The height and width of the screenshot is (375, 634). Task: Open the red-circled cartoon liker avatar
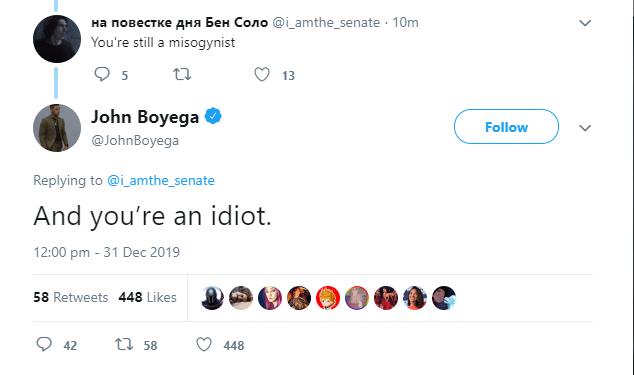click(x=328, y=298)
